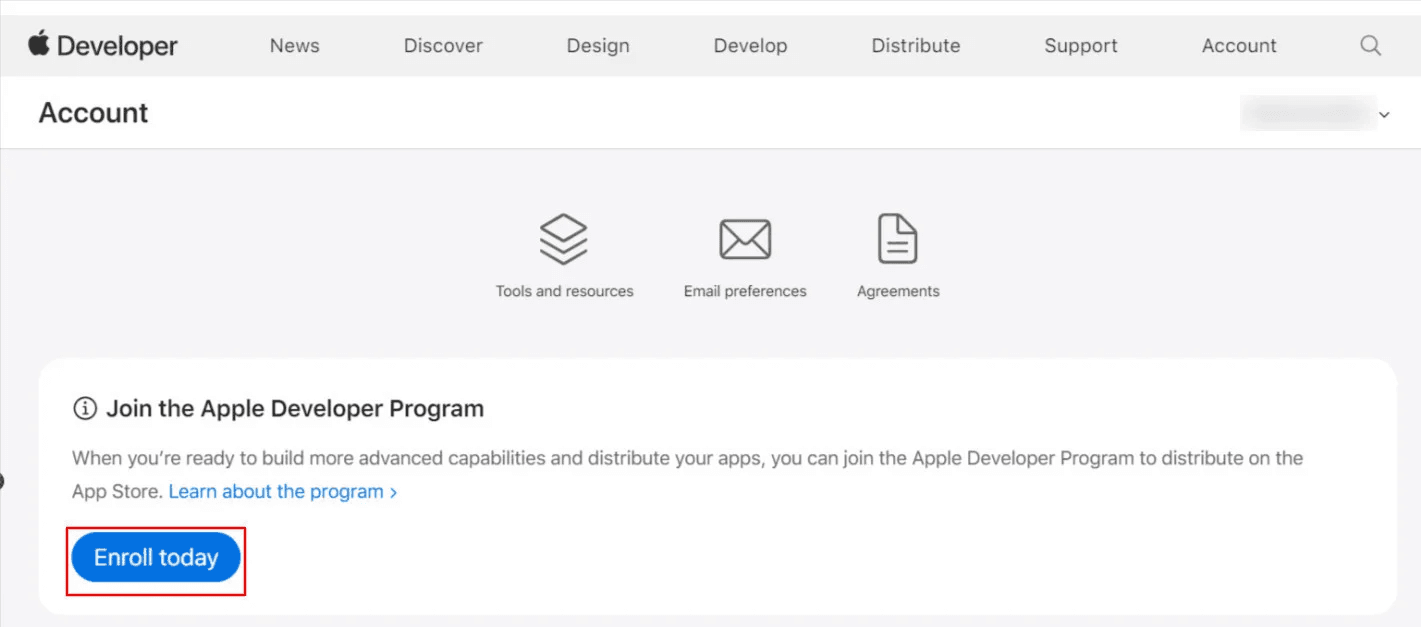
Task: Select Design in the navigation bar
Action: tap(598, 46)
